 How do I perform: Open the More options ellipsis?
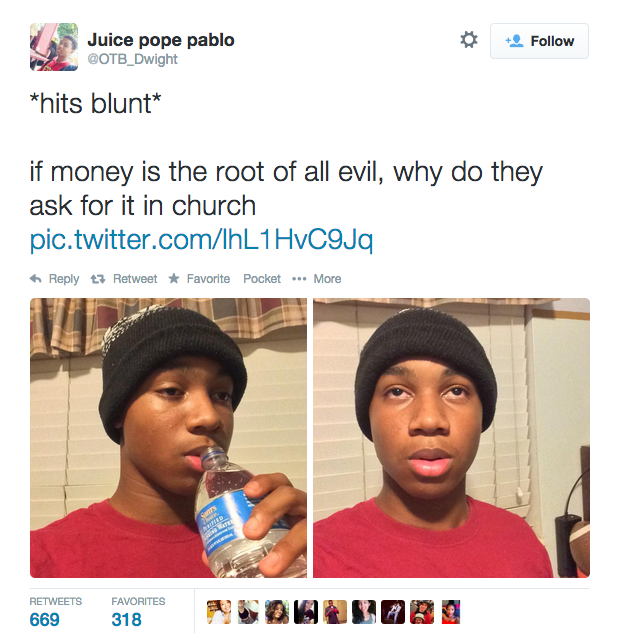(299, 279)
